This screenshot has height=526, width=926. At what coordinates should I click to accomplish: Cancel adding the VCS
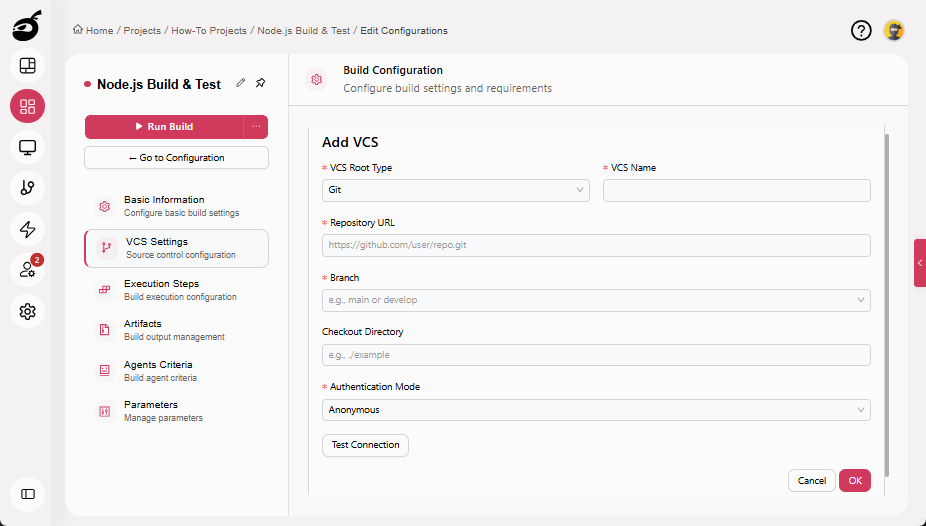click(811, 481)
